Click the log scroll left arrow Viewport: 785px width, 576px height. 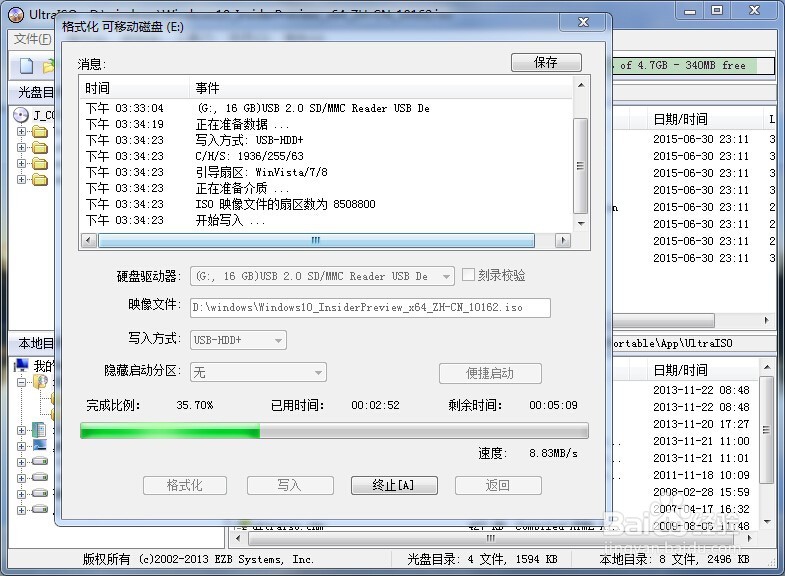[89, 240]
